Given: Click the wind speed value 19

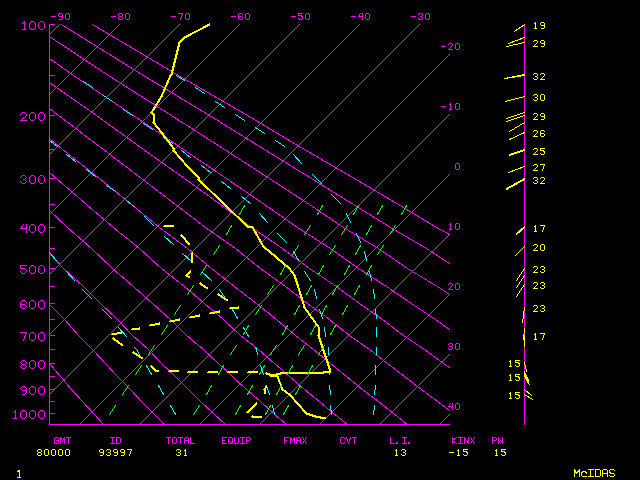Looking at the screenshot, I should coord(539,26).
